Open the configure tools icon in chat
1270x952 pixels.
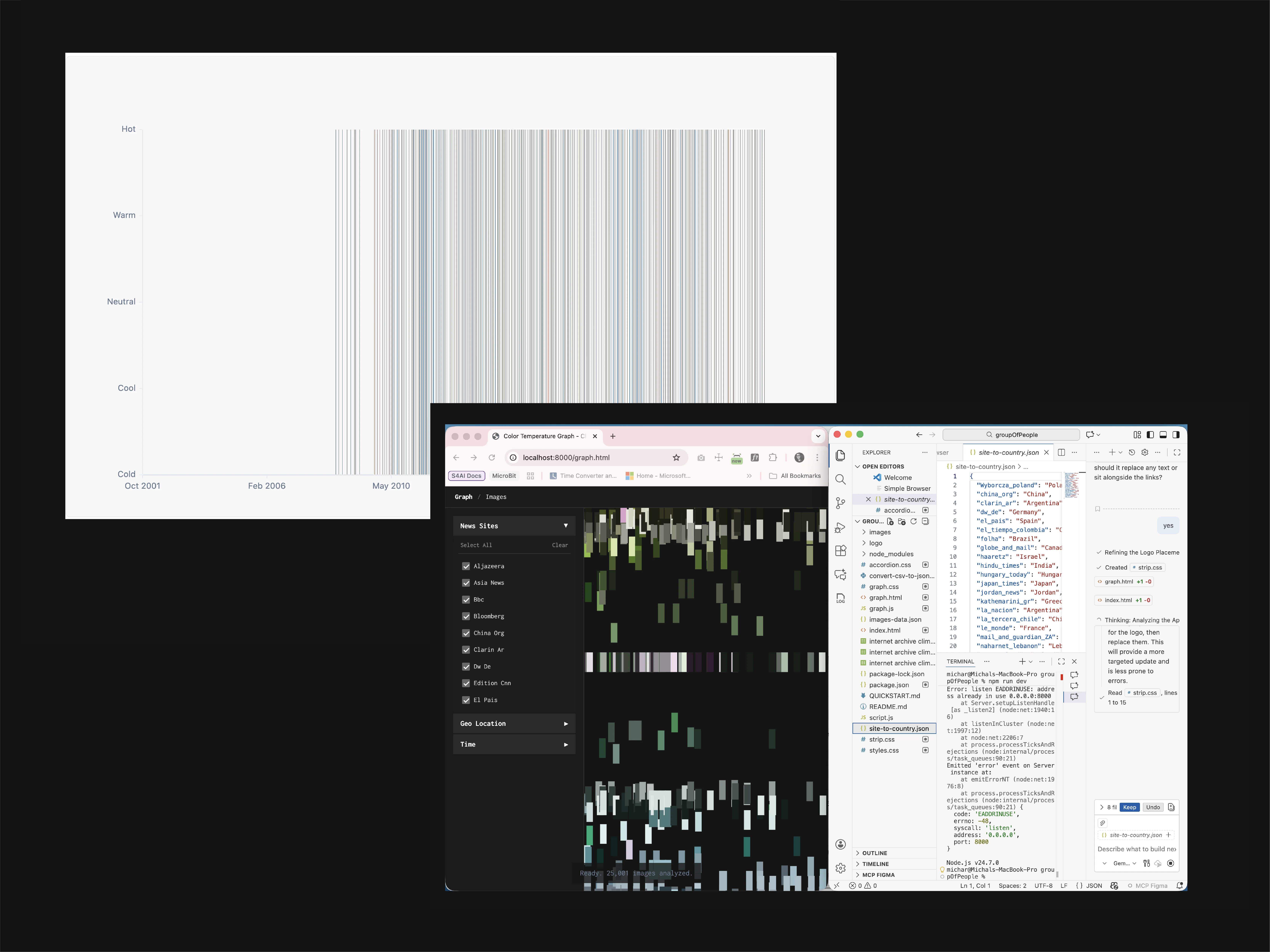click(x=1147, y=863)
